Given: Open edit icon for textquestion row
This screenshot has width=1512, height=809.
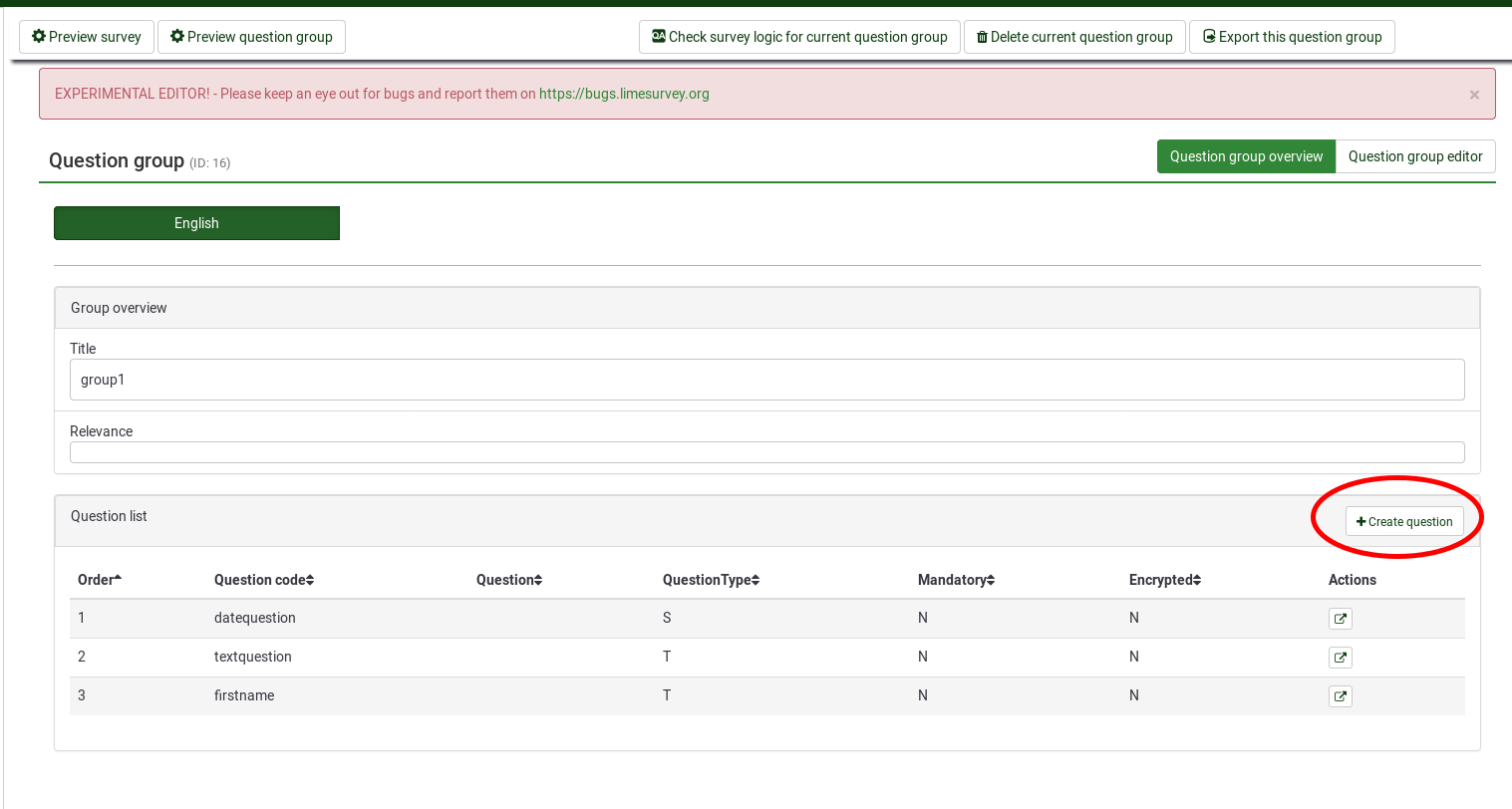Looking at the screenshot, I should (x=1341, y=658).
